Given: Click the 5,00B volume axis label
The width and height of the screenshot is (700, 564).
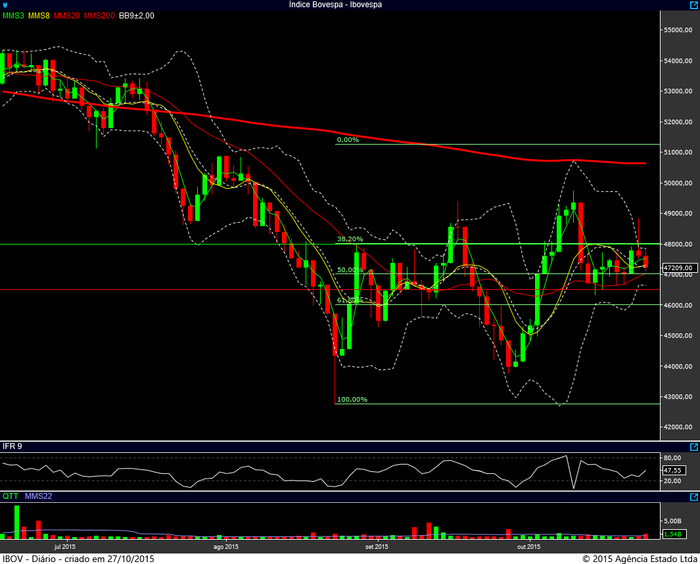Looking at the screenshot, I should pos(672,521).
